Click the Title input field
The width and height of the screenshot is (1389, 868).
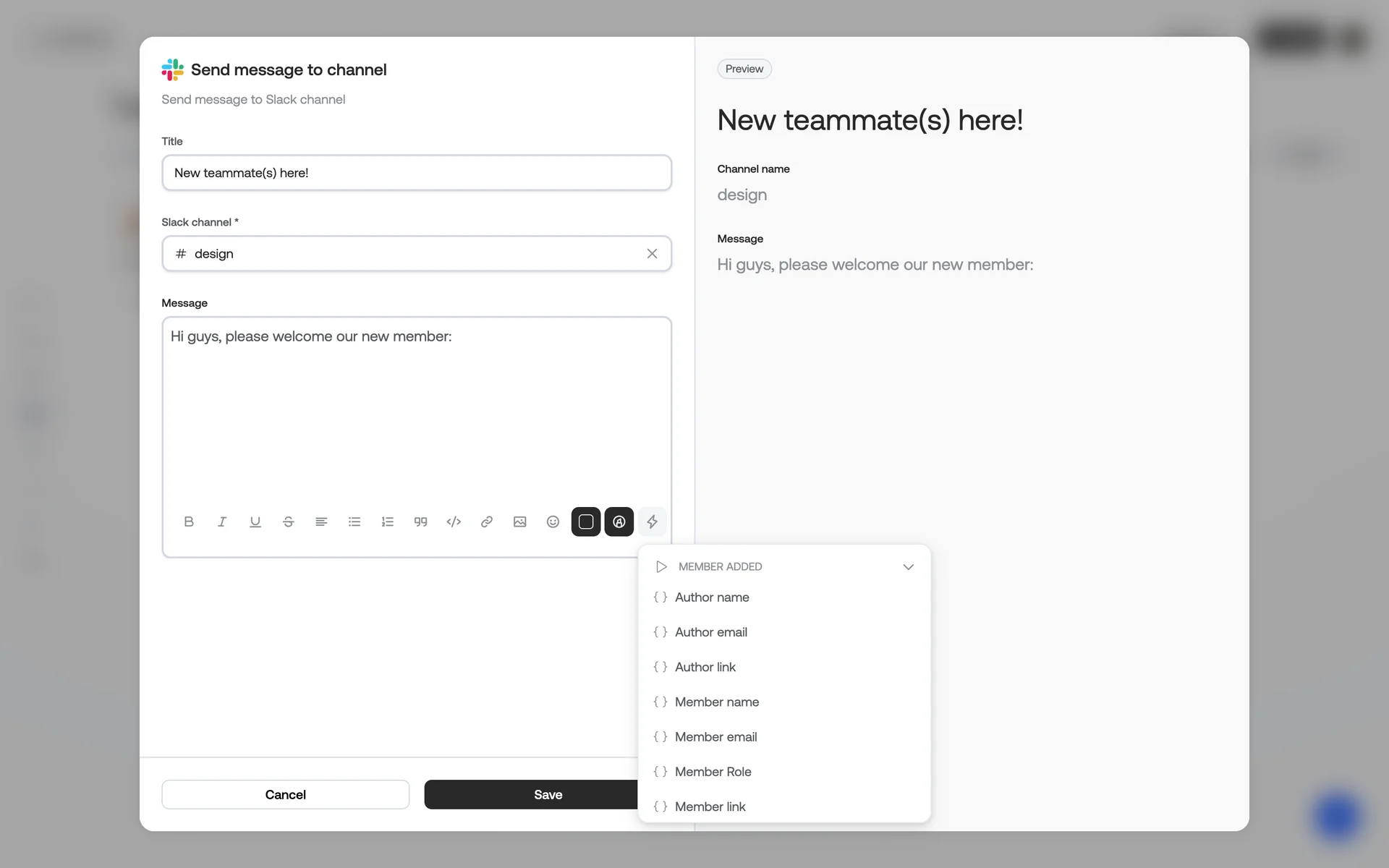click(x=417, y=173)
